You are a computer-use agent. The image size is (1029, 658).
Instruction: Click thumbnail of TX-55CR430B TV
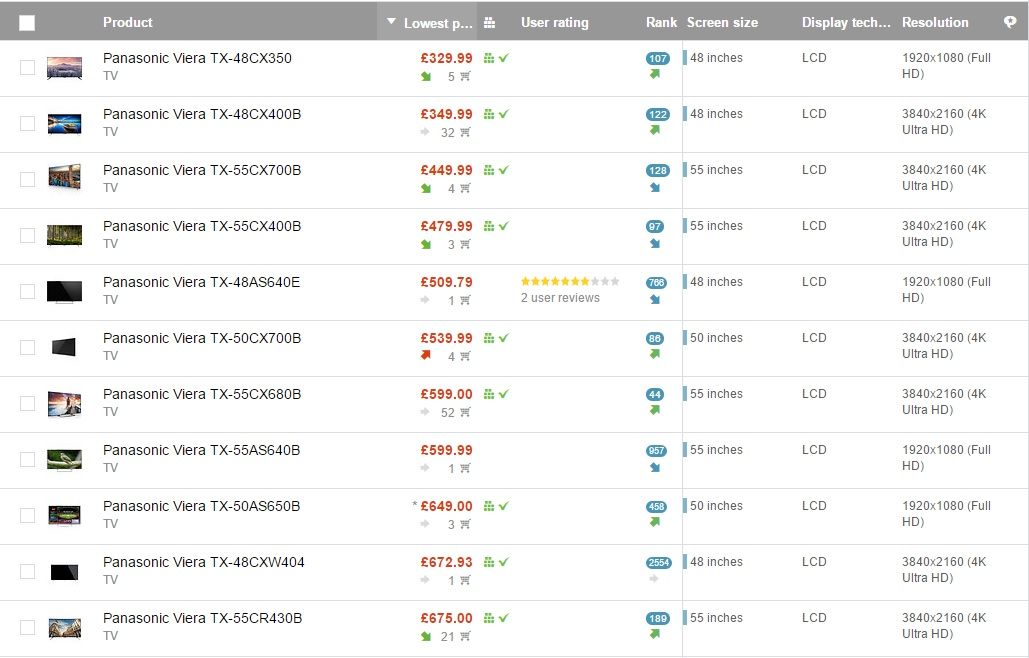(64, 628)
